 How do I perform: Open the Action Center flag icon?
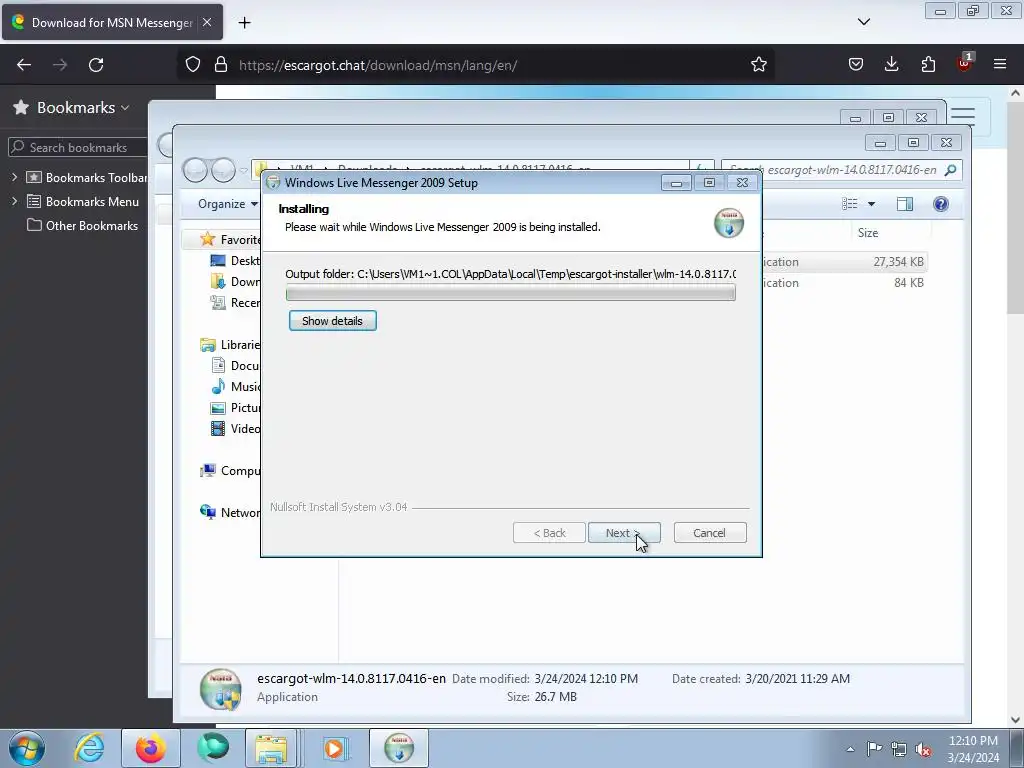click(x=874, y=748)
